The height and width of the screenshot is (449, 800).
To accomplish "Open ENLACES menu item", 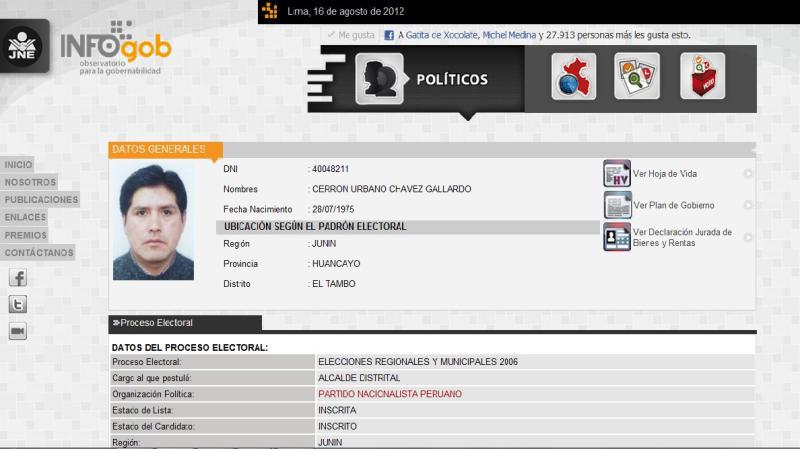I will click(x=25, y=217).
